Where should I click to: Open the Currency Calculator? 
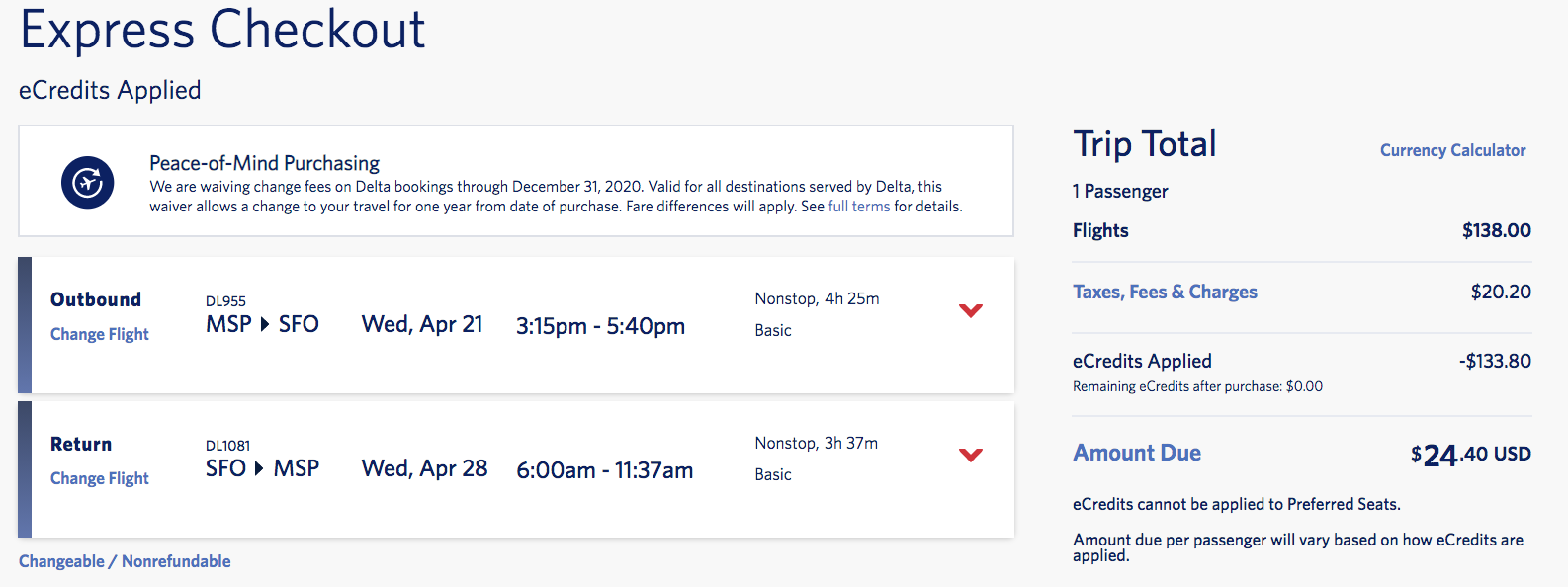point(1452,150)
